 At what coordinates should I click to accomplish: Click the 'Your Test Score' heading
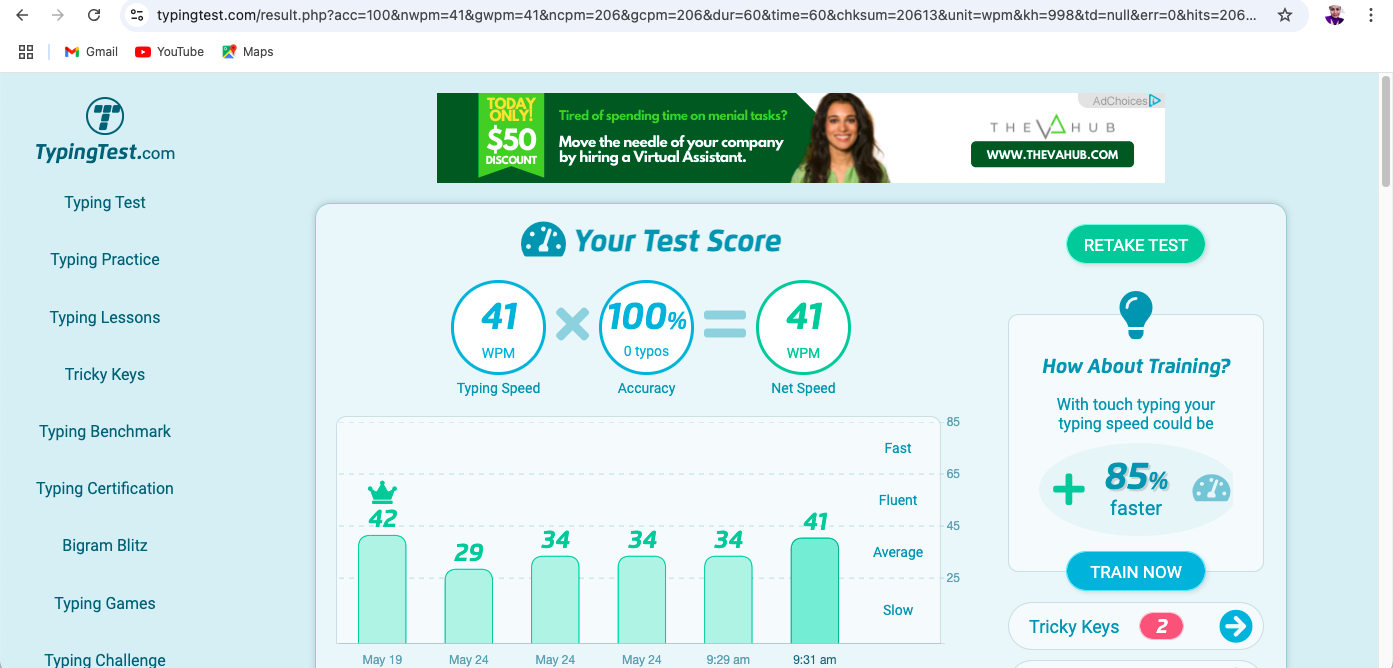tap(678, 241)
